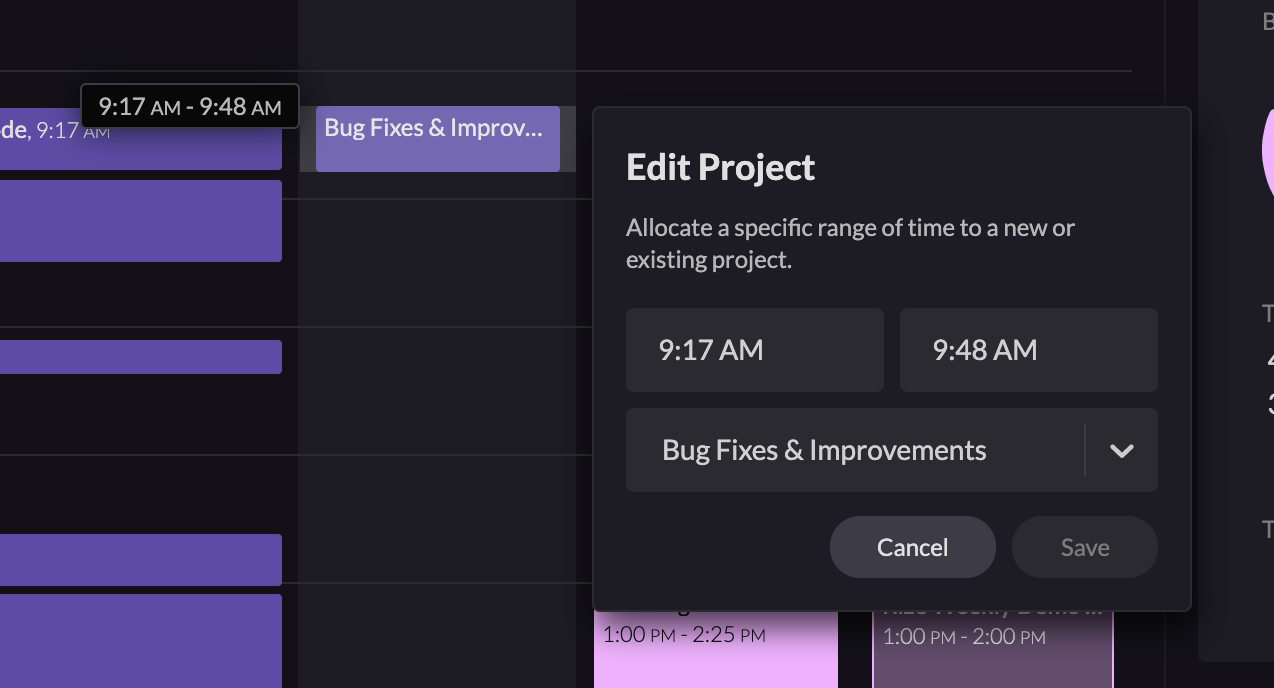The width and height of the screenshot is (1274, 688).
Task: Select the tall purple block under the 9:17 AM block
Action: (x=141, y=221)
